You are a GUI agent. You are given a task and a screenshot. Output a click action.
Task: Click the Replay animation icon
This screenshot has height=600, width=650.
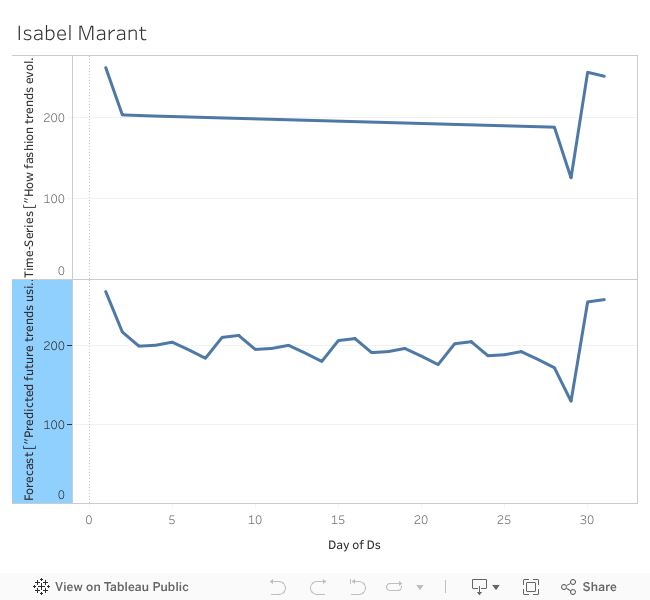pos(395,587)
